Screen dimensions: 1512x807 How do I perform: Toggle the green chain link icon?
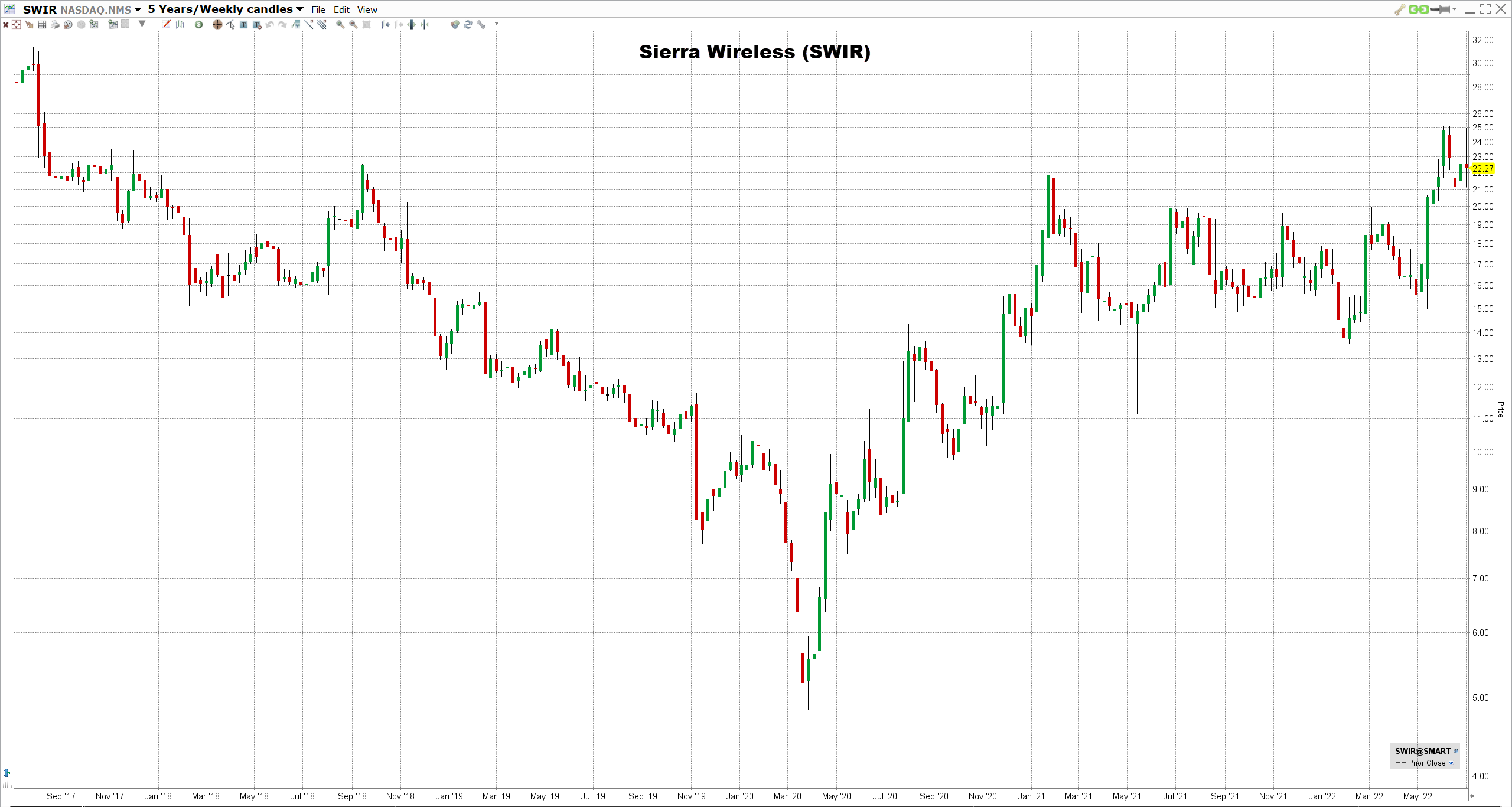click(1418, 9)
